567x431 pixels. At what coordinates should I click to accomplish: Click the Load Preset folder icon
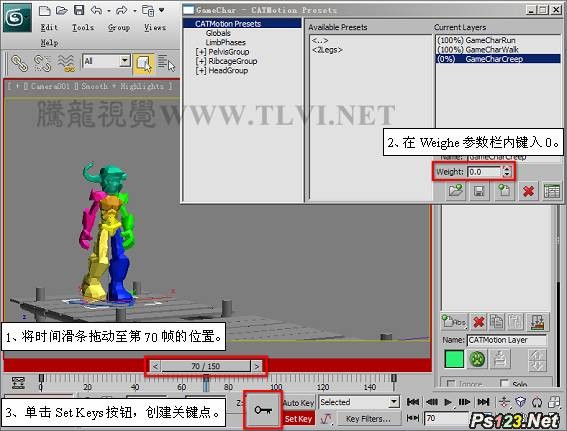(455, 191)
